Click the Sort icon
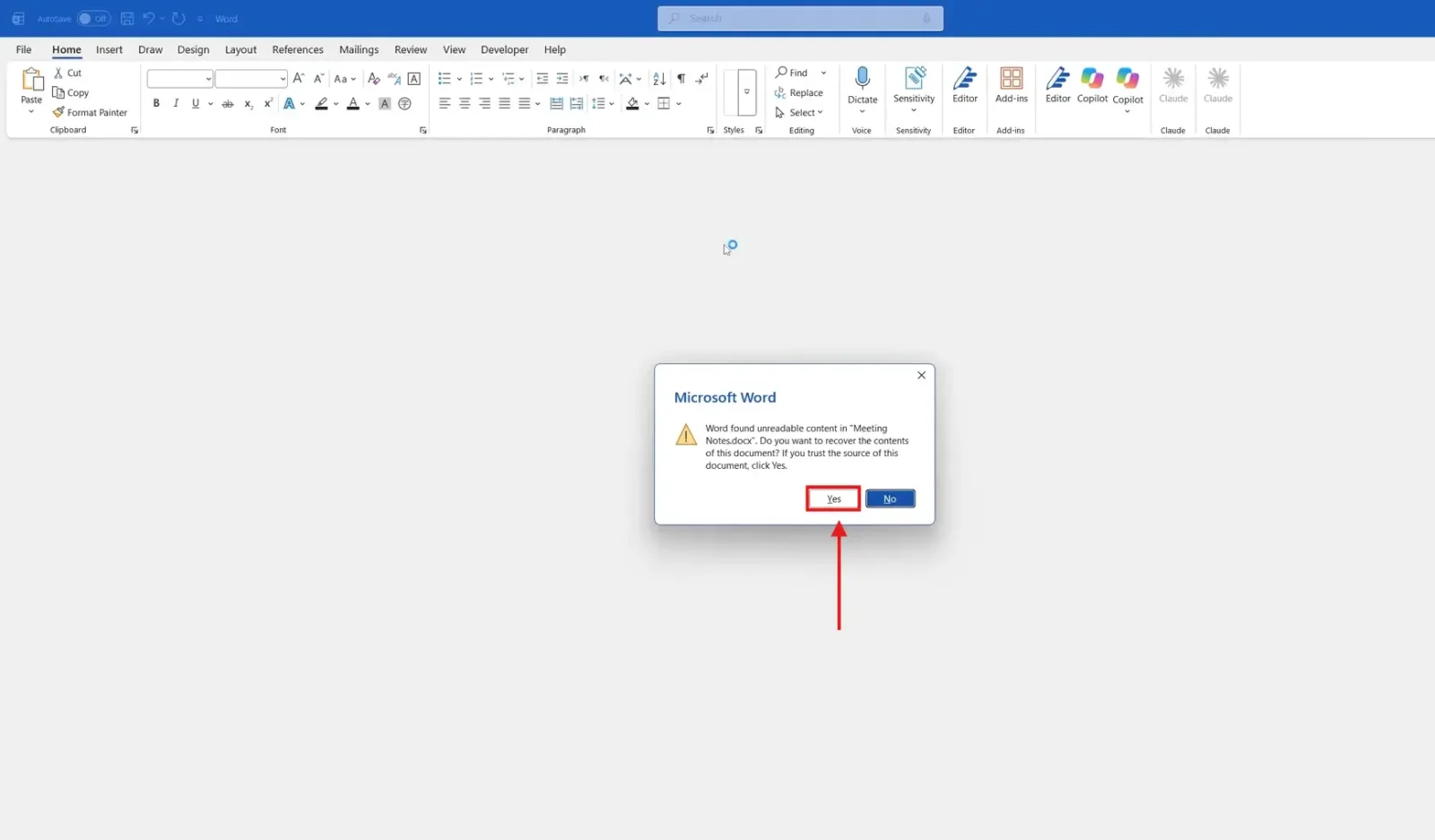 point(659,79)
